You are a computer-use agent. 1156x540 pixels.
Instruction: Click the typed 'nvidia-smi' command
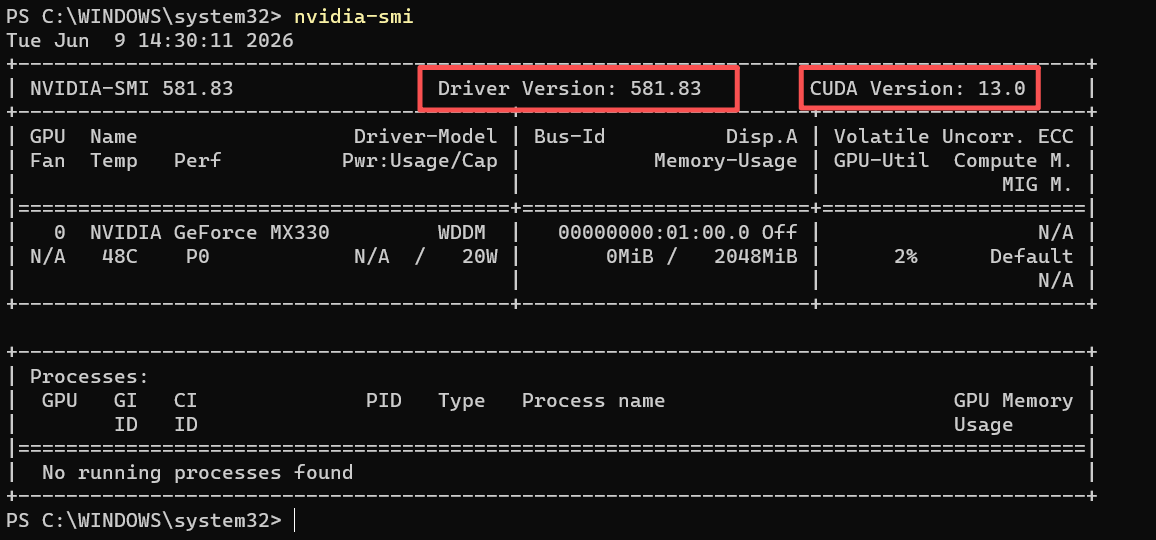tap(354, 16)
